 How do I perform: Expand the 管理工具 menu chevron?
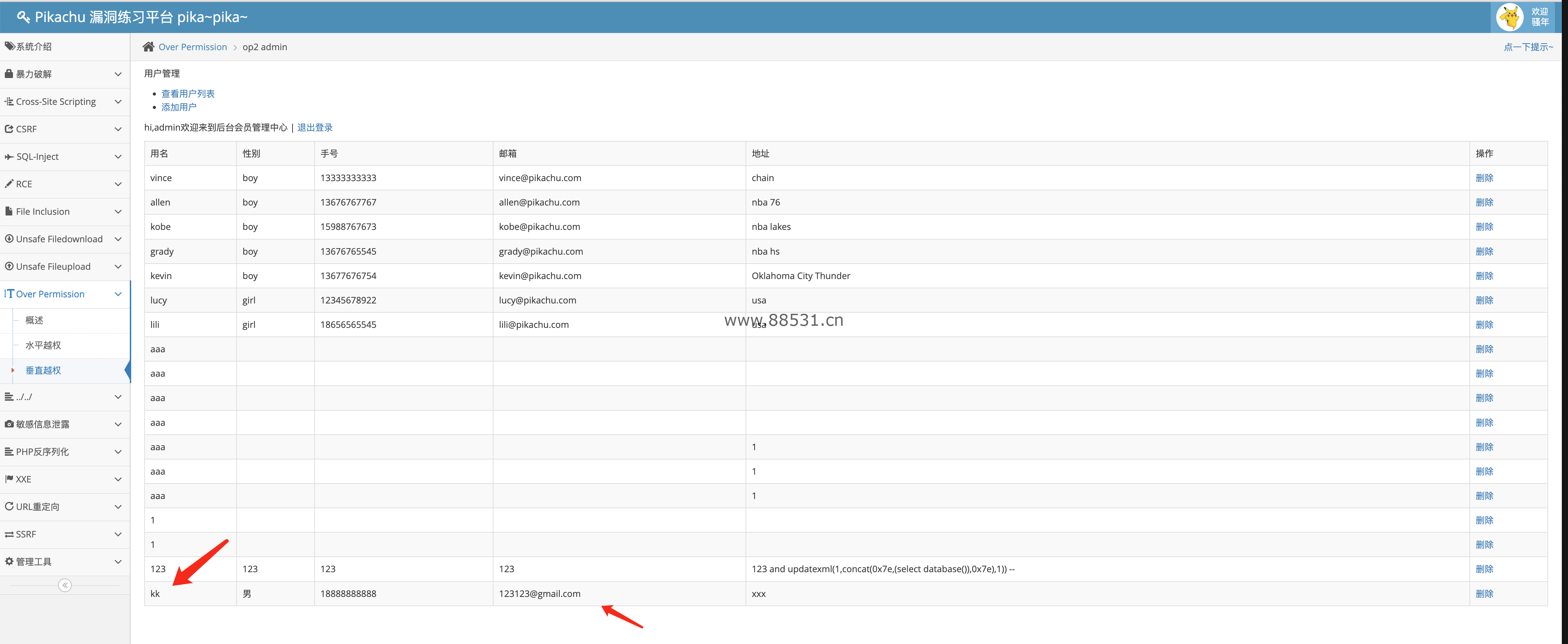pyautogui.click(x=118, y=562)
